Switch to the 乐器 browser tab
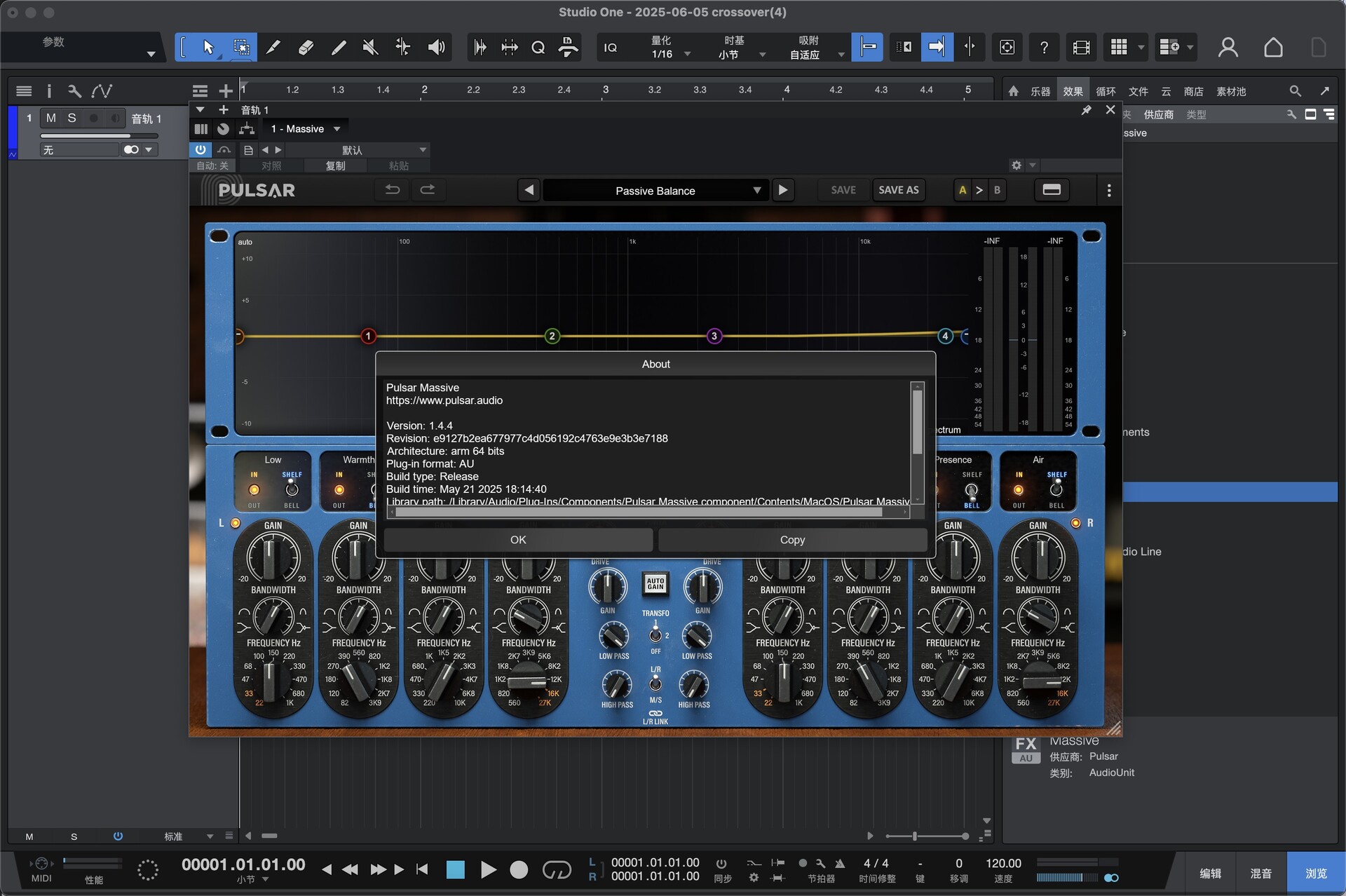1346x896 pixels. click(x=1040, y=91)
